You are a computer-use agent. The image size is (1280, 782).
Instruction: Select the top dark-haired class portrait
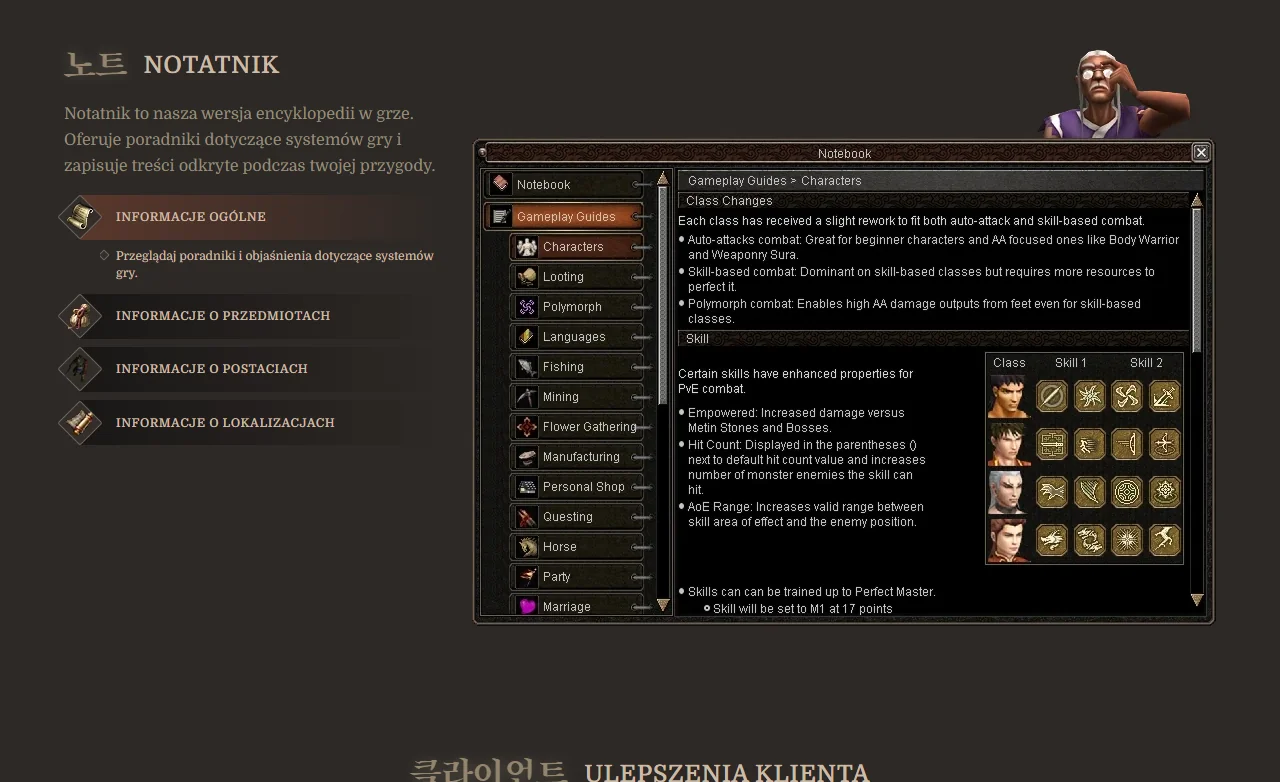tap(1009, 396)
